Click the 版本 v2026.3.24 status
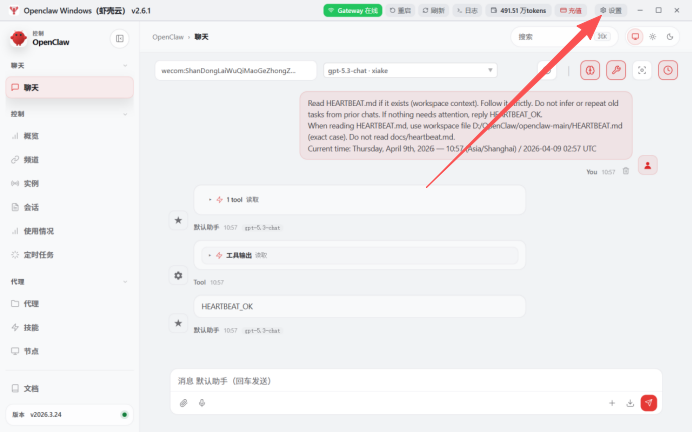692x433 pixels. [69, 415]
